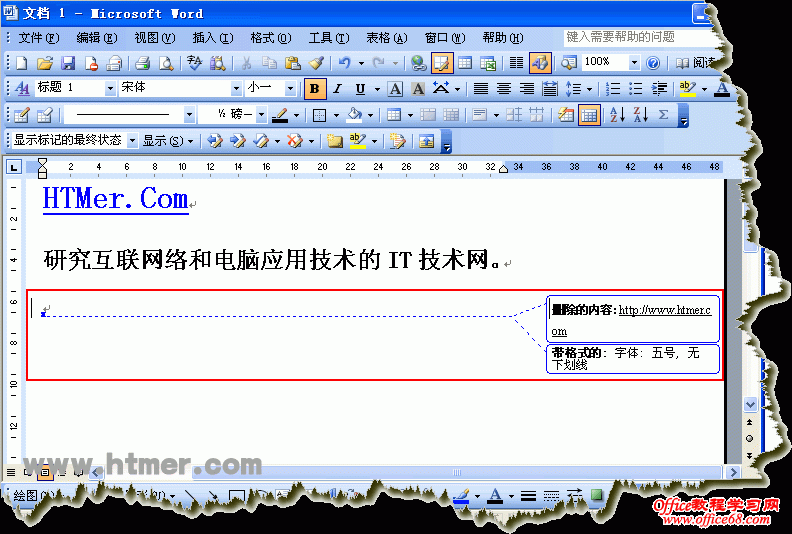Open the 工具(T) menu
The width and height of the screenshot is (792, 534).
[329, 38]
